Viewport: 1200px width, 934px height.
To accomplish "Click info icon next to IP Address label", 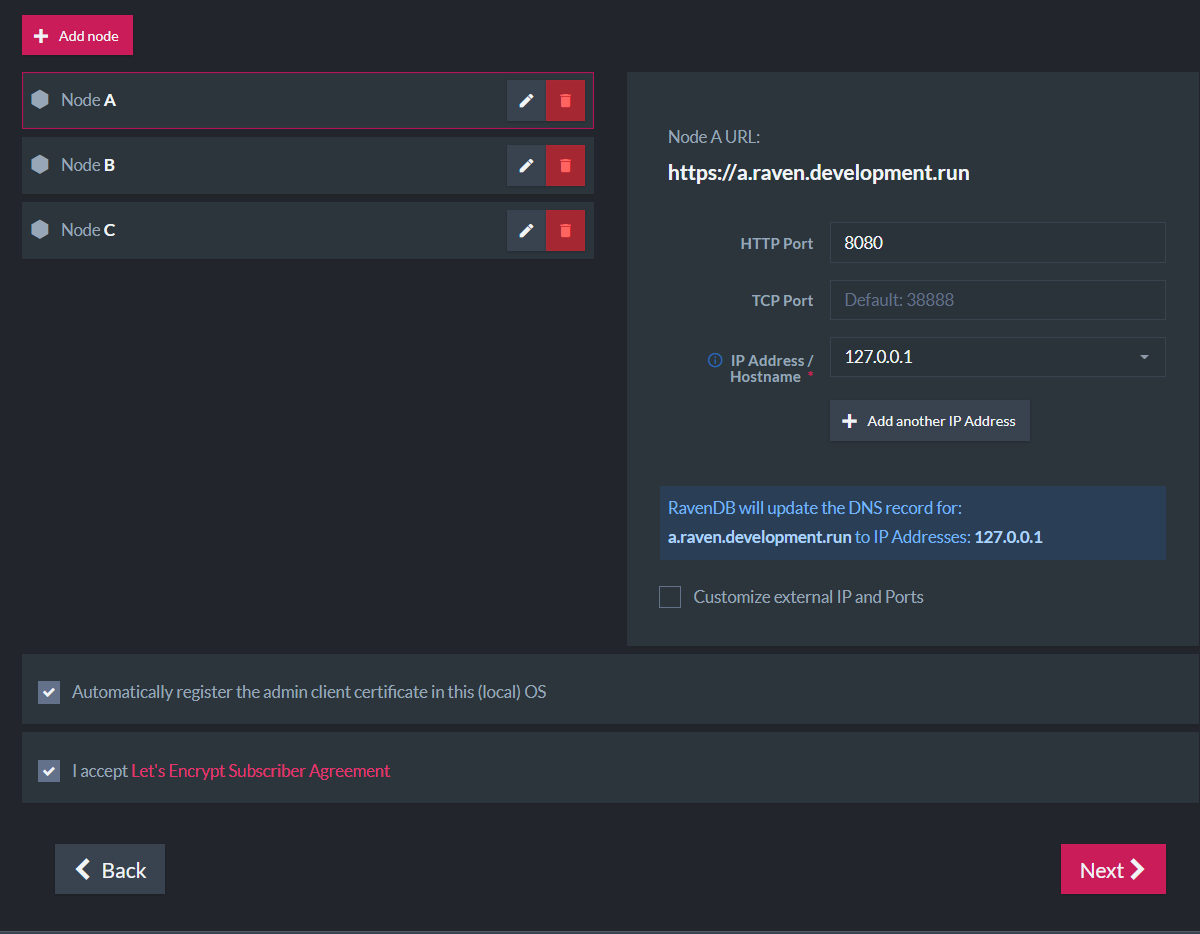I will click(x=715, y=361).
